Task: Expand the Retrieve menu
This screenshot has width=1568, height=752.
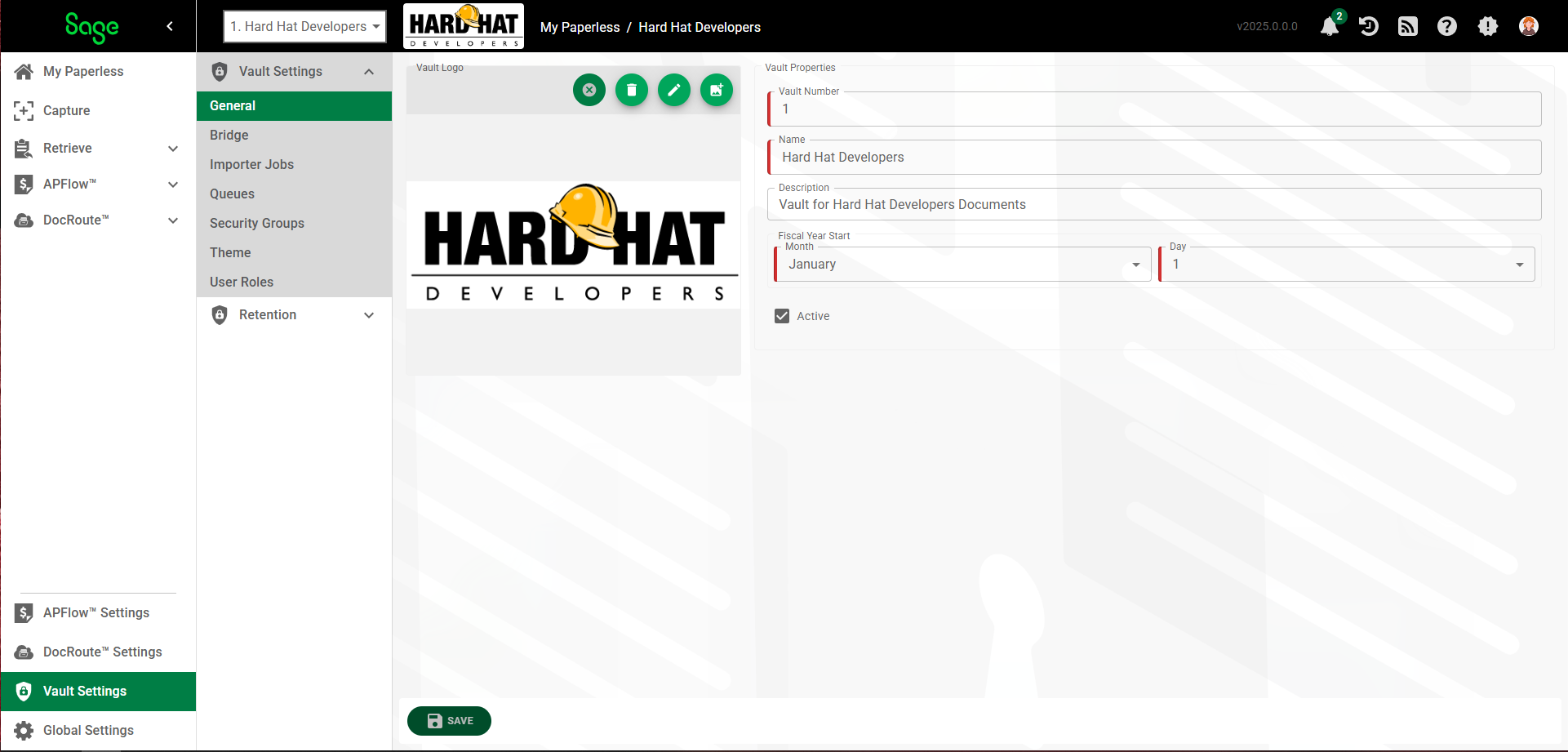Action: (98, 148)
